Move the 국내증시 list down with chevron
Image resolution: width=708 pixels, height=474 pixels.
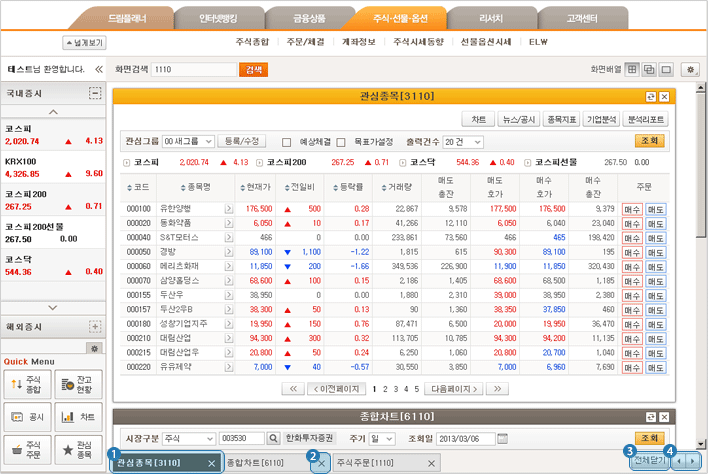[x=53, y=308]
